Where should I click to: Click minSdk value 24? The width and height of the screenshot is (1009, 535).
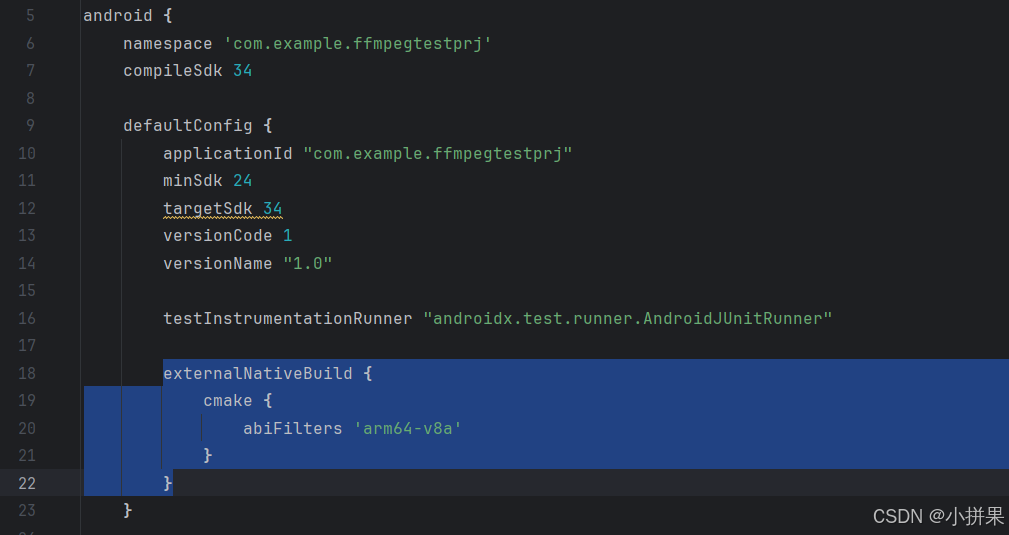click(243, 180)
